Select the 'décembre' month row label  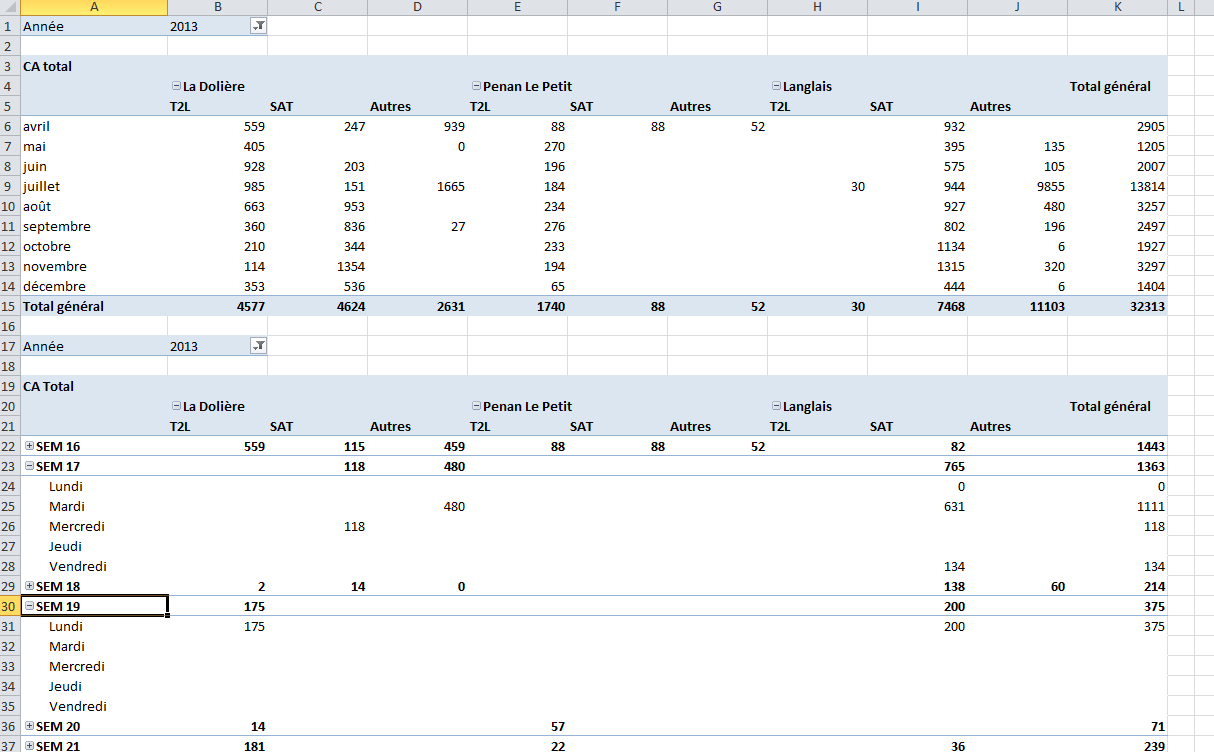[55, 286]
